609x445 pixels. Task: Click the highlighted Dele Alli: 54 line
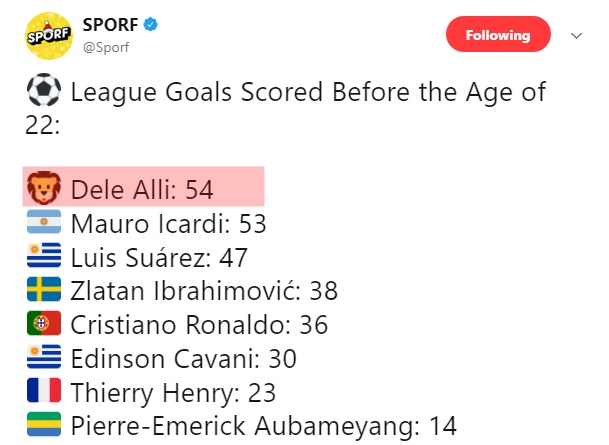(143, 186)
